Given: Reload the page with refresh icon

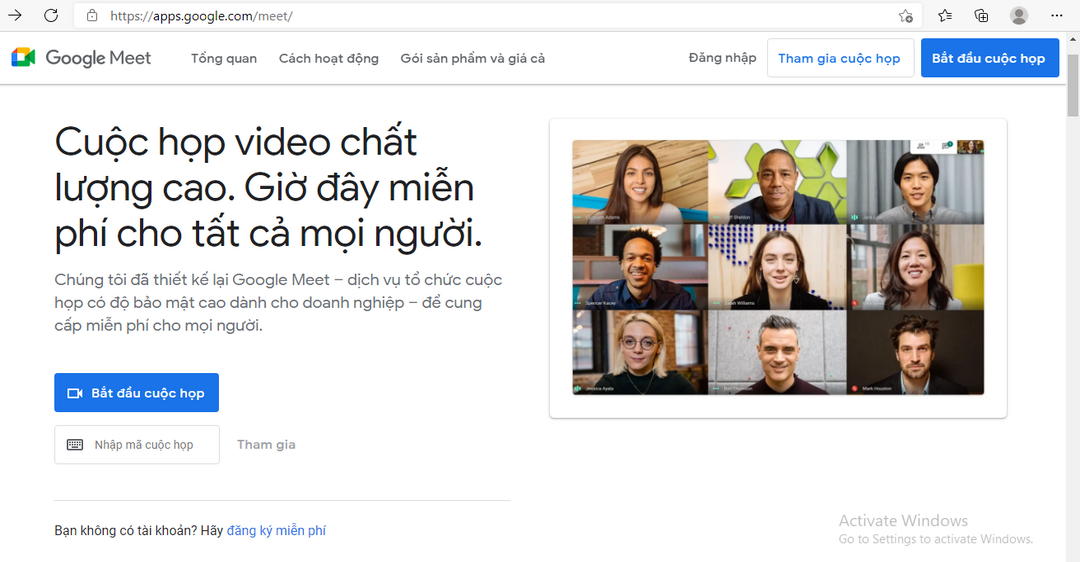Looking at the screenshot, I should [51, 15].
